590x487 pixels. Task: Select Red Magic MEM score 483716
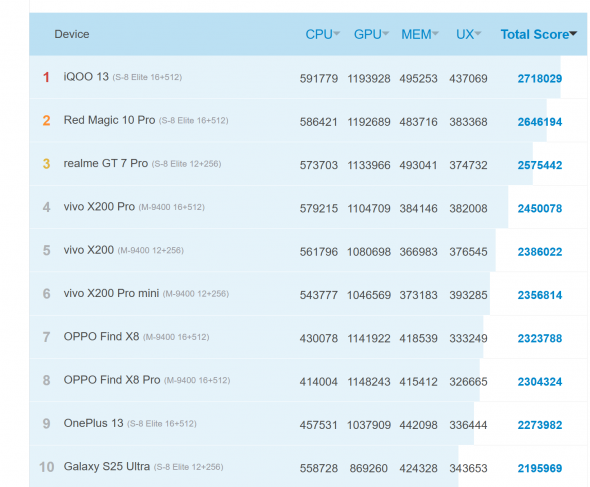tap(418, 122)
